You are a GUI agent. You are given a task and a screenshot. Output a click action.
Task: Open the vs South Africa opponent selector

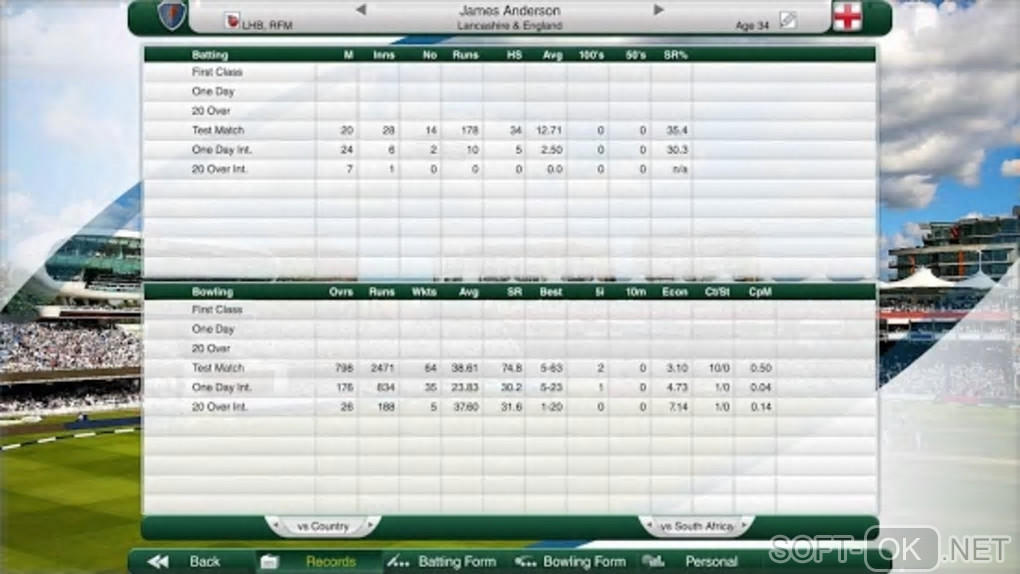(697, 526)
